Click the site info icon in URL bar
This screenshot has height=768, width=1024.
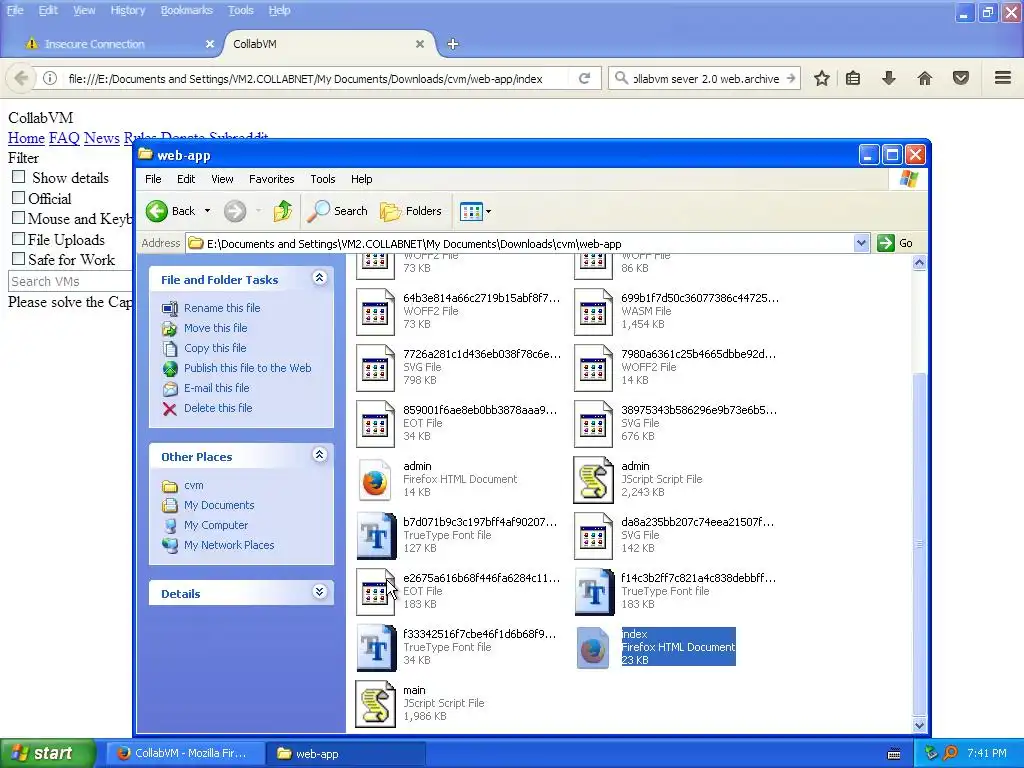coord(50,78)
